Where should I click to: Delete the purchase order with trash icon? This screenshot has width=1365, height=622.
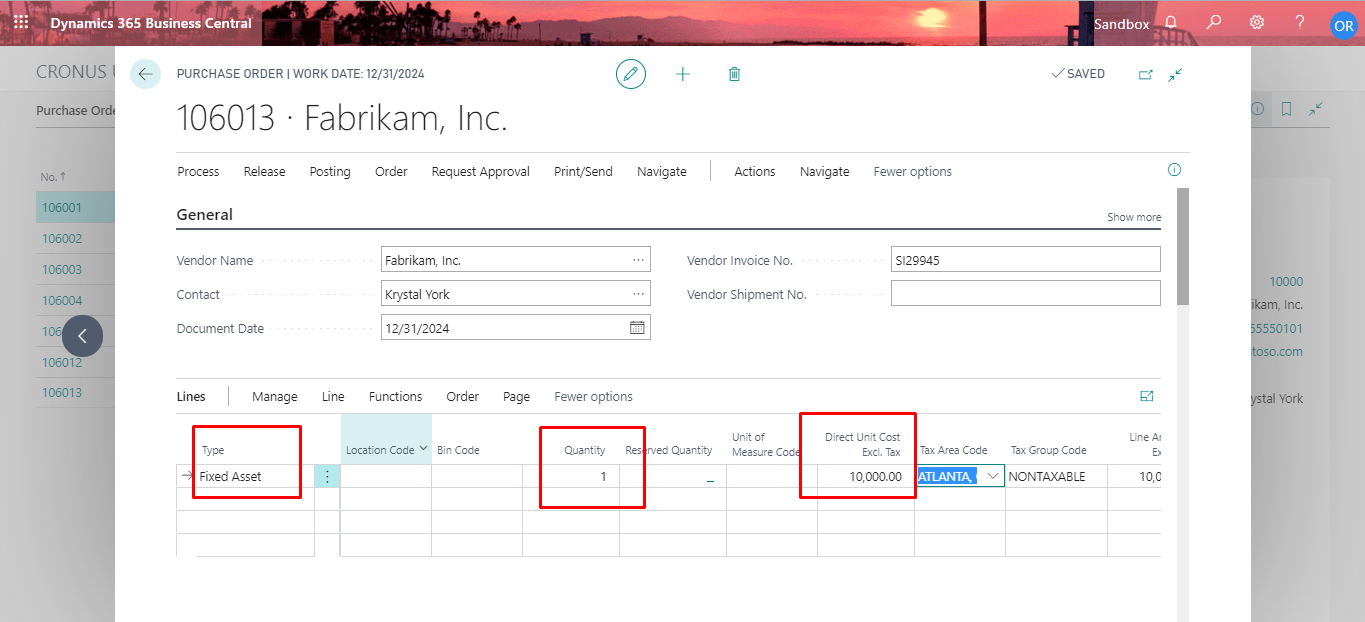click(x=734, y=74)
